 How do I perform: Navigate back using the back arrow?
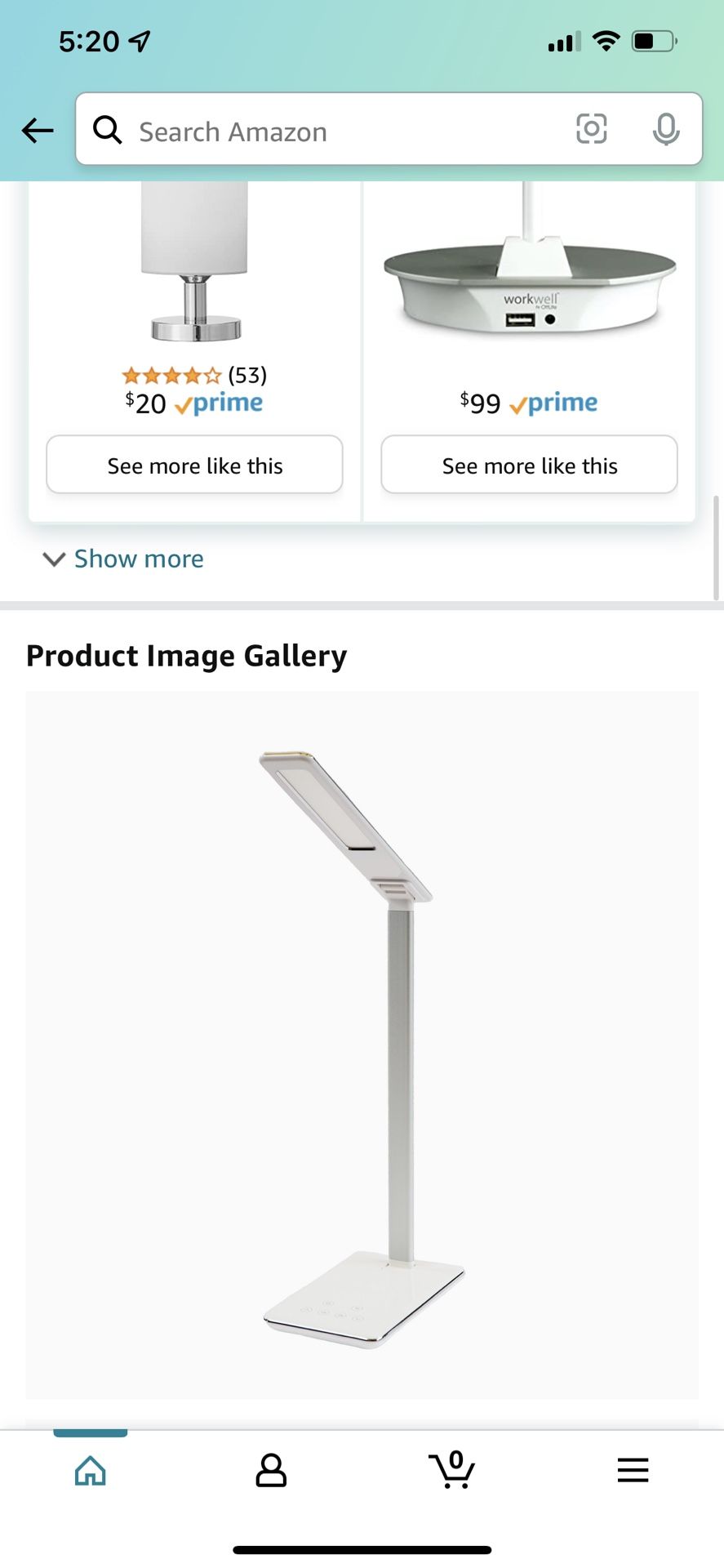tap(37, 131)
